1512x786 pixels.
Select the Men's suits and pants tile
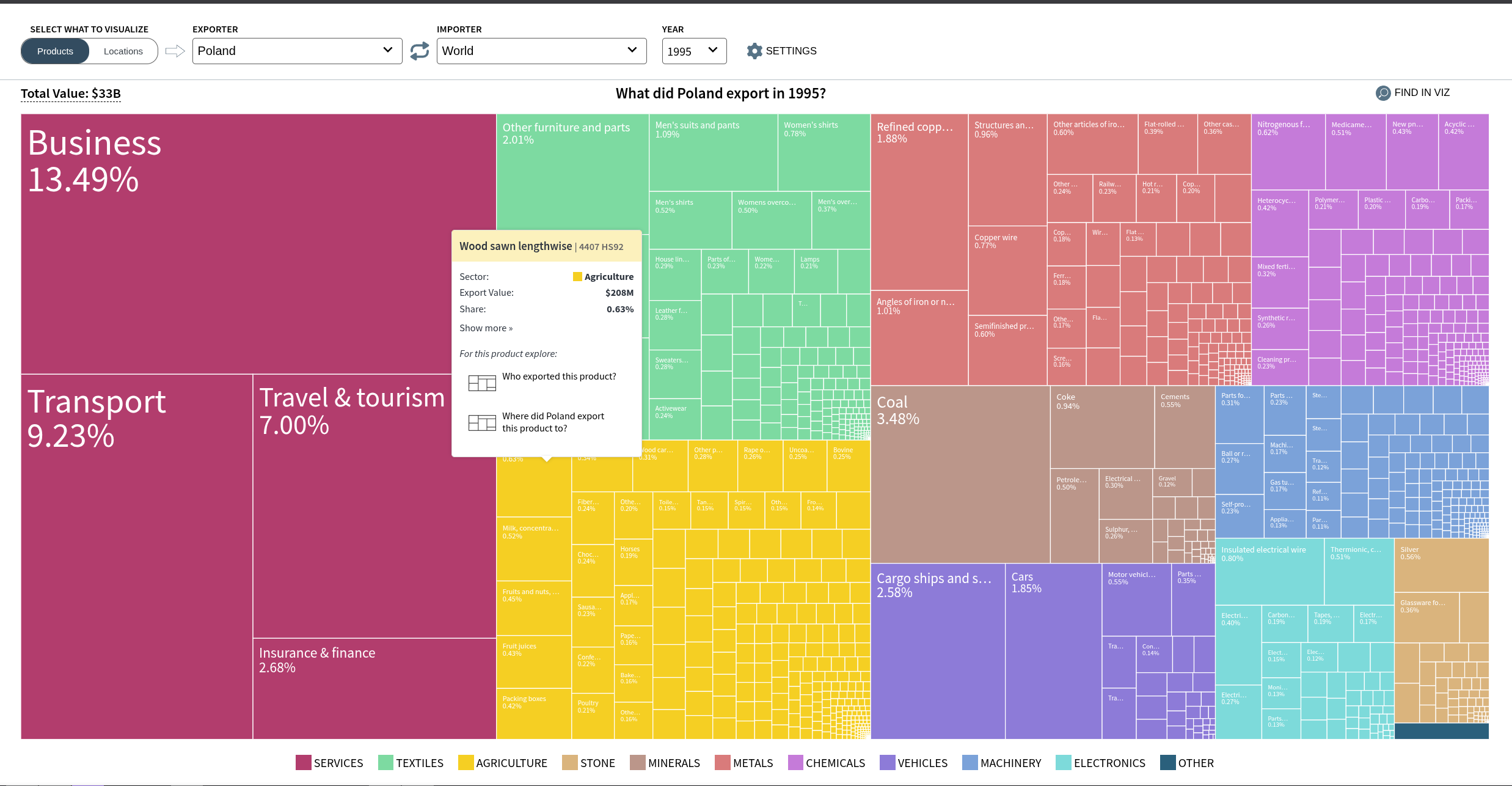714,152
